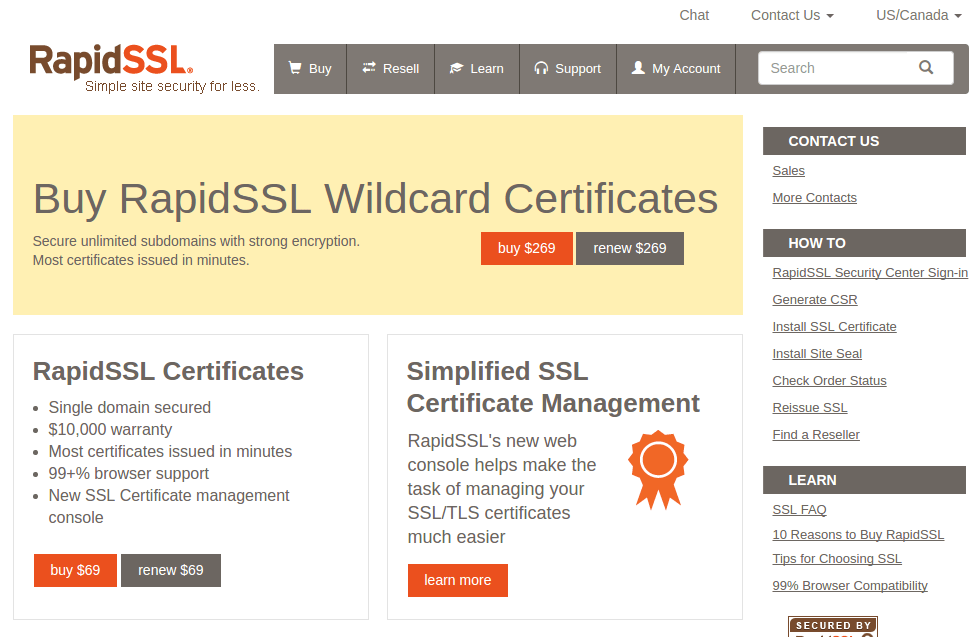Click the magnifying glass search icon

[x=926, y=67]
